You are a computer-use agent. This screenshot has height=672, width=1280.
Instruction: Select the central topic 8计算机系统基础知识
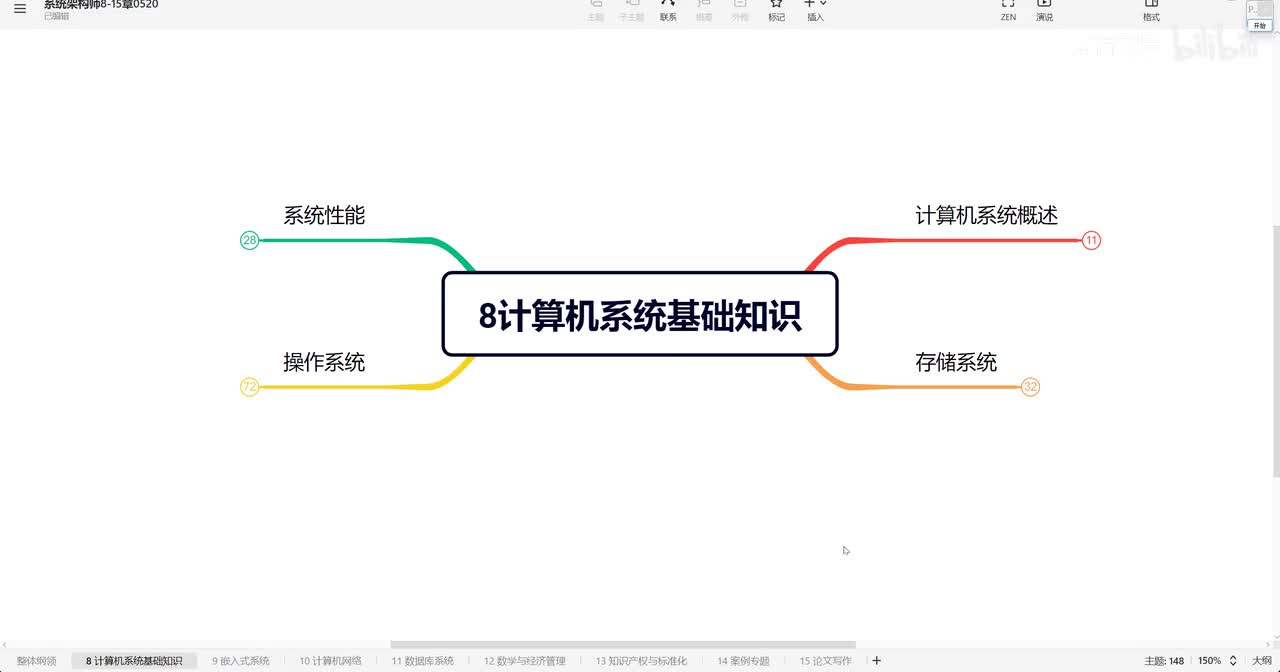click(640, 314)
